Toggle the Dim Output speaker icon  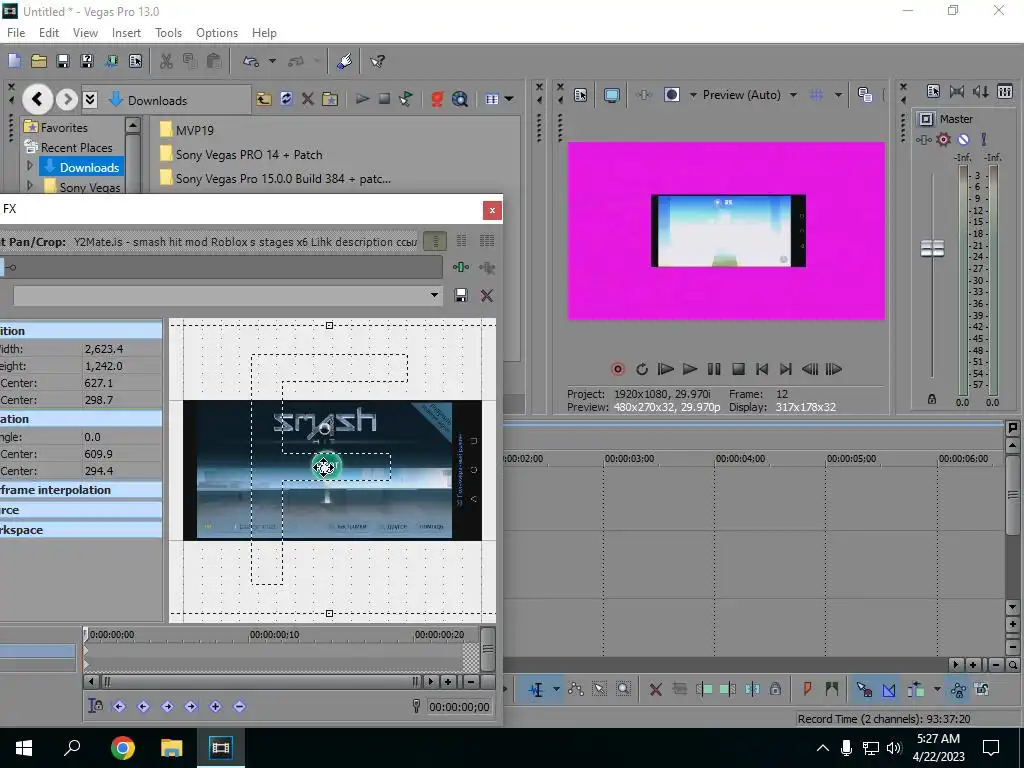coord(980,91)
